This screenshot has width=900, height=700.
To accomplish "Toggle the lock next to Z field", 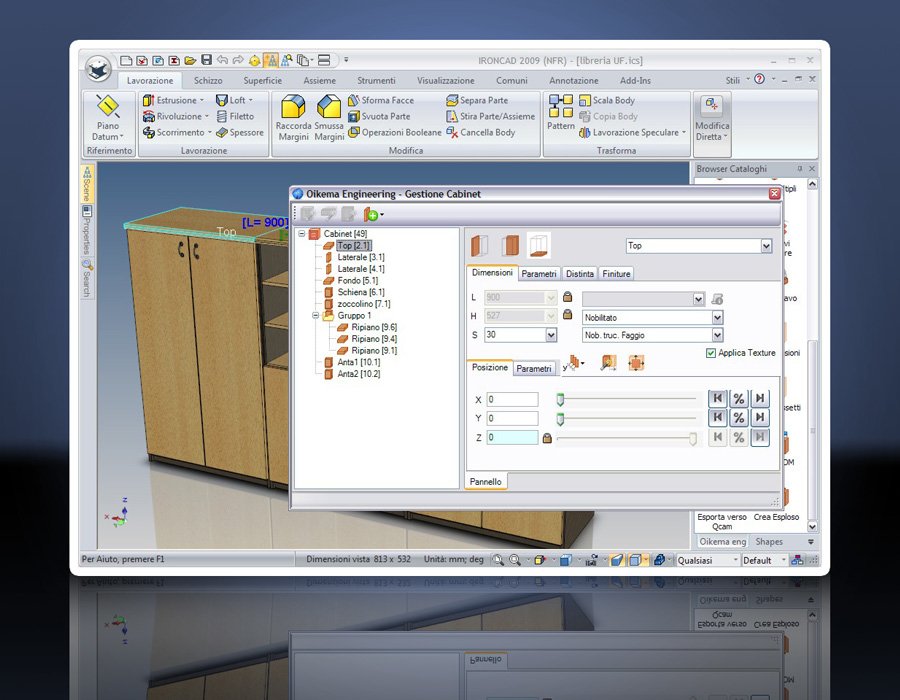I will (x=547, y=438).
